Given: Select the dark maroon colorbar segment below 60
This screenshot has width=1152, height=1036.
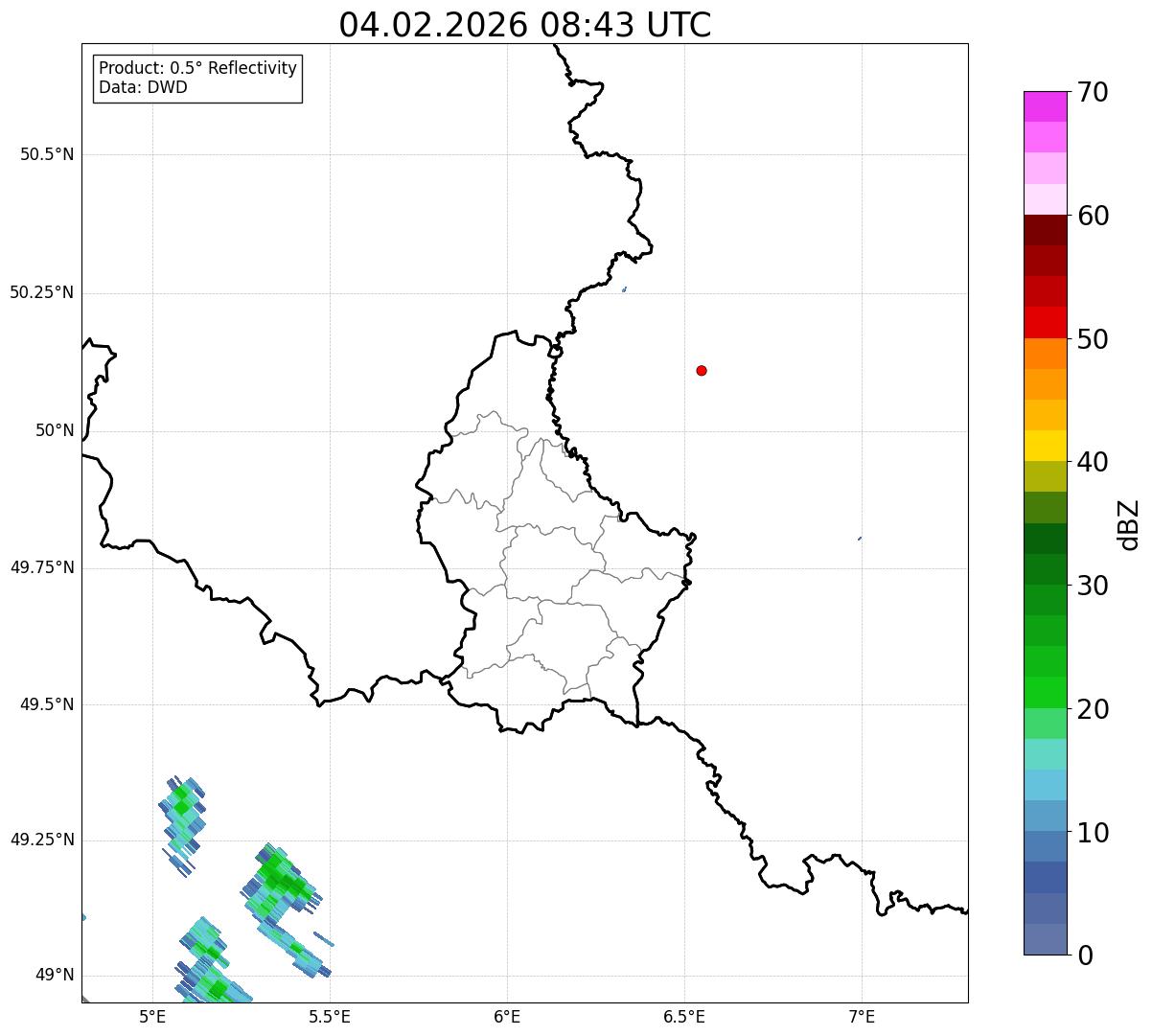Looking at the screenshot, I should pyautogui.click(x=1045, y=230).
